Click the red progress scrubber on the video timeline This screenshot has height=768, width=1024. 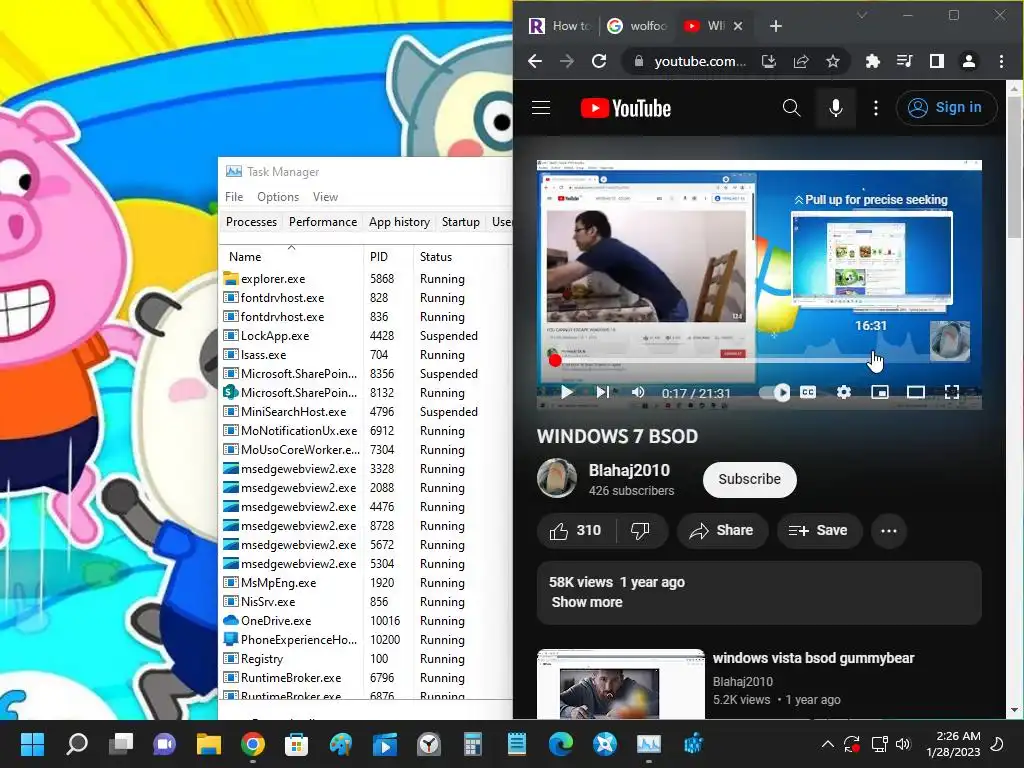pos(555,360)
